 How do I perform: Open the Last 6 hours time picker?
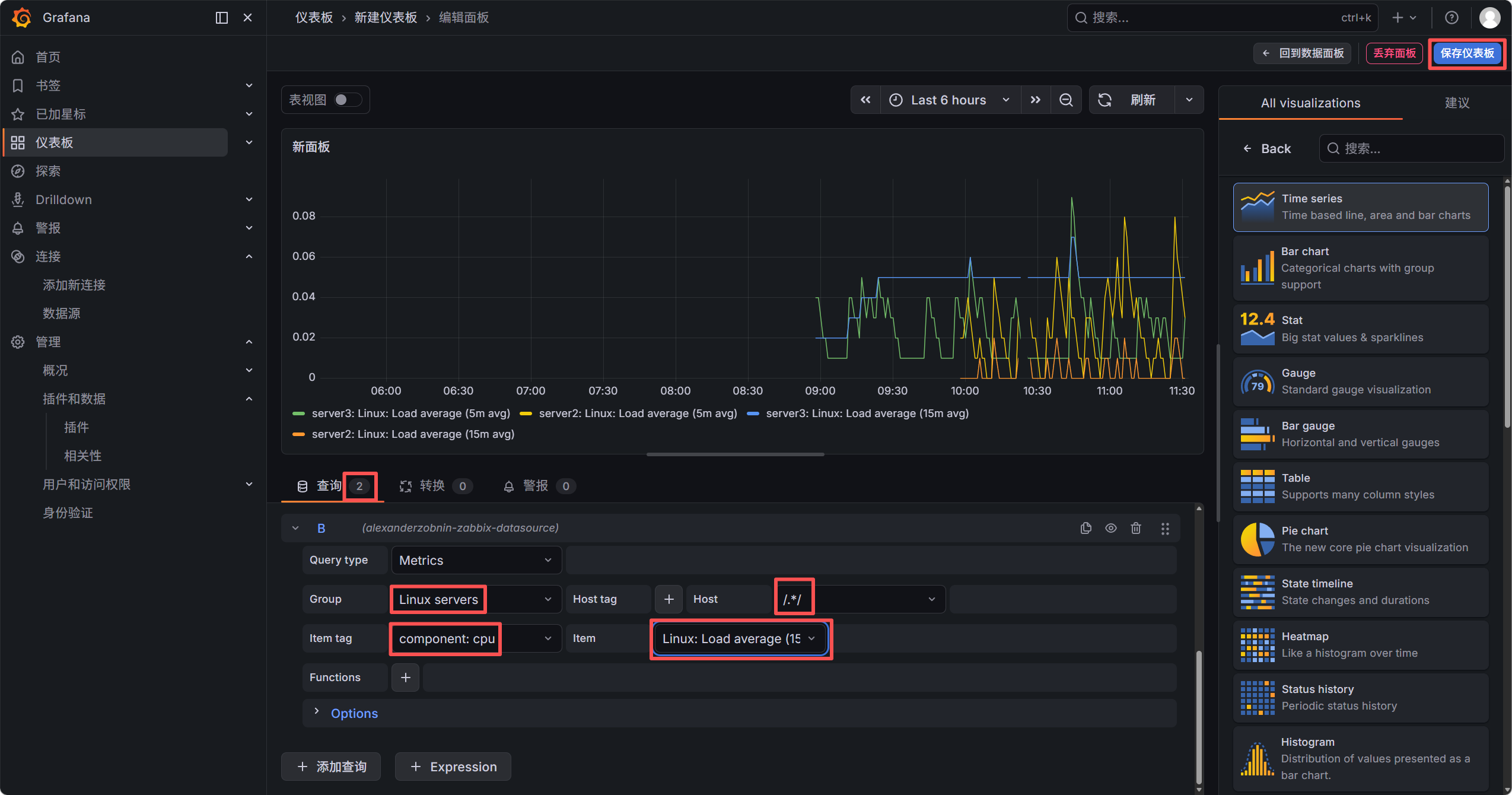pos(950,100)
